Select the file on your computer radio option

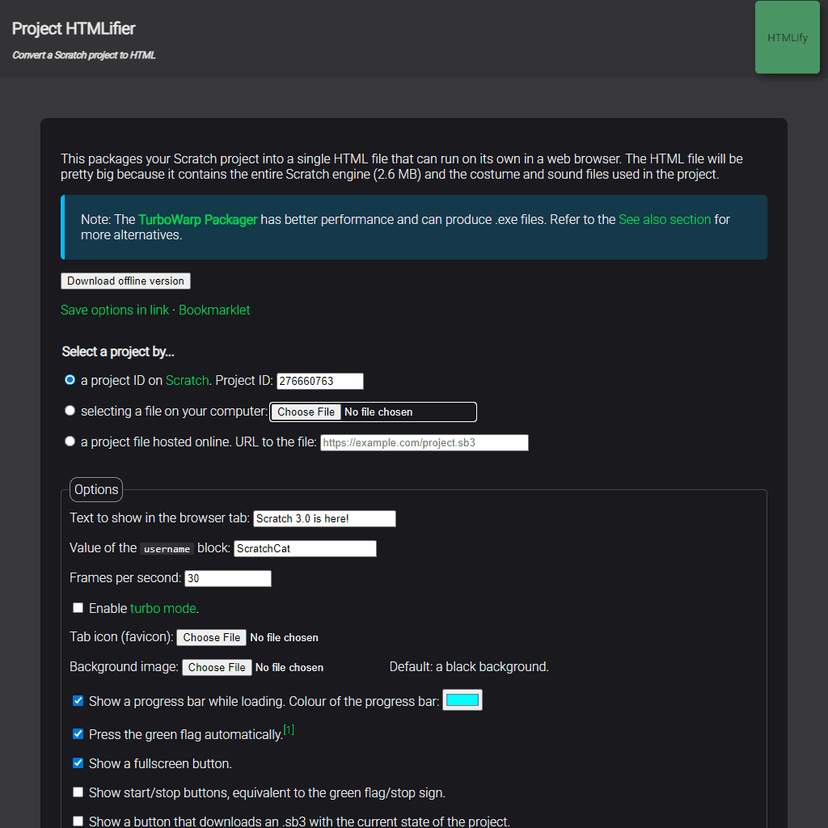point(70,411)
